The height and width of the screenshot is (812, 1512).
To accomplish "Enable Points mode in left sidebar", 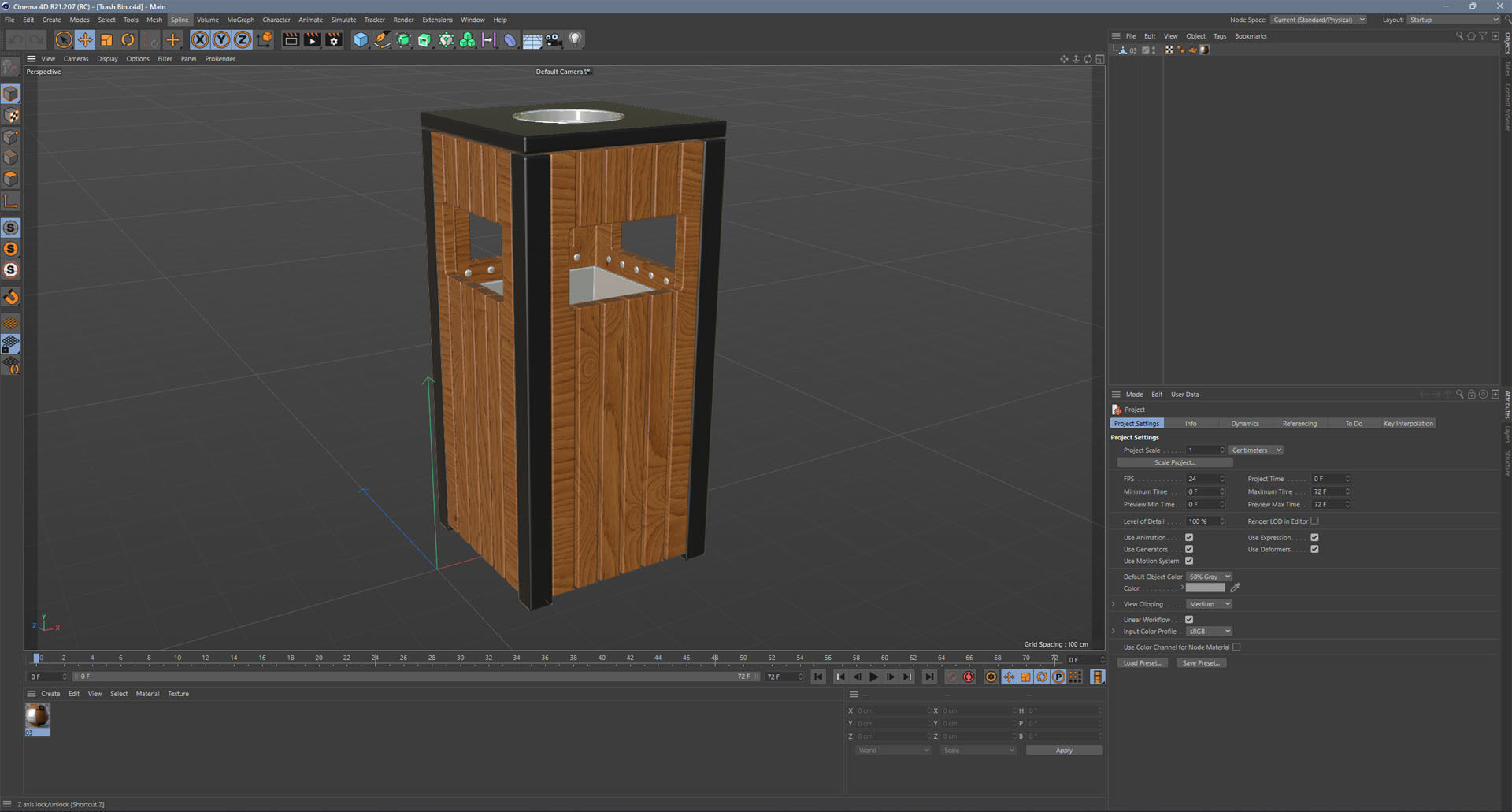I will tap(11, 137).
